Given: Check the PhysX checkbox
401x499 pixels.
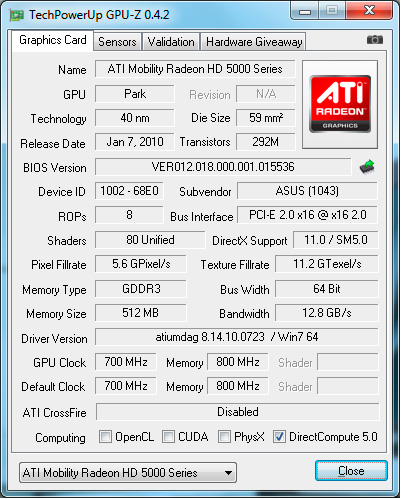Looking at the screenshot, I should coord(224,437).
